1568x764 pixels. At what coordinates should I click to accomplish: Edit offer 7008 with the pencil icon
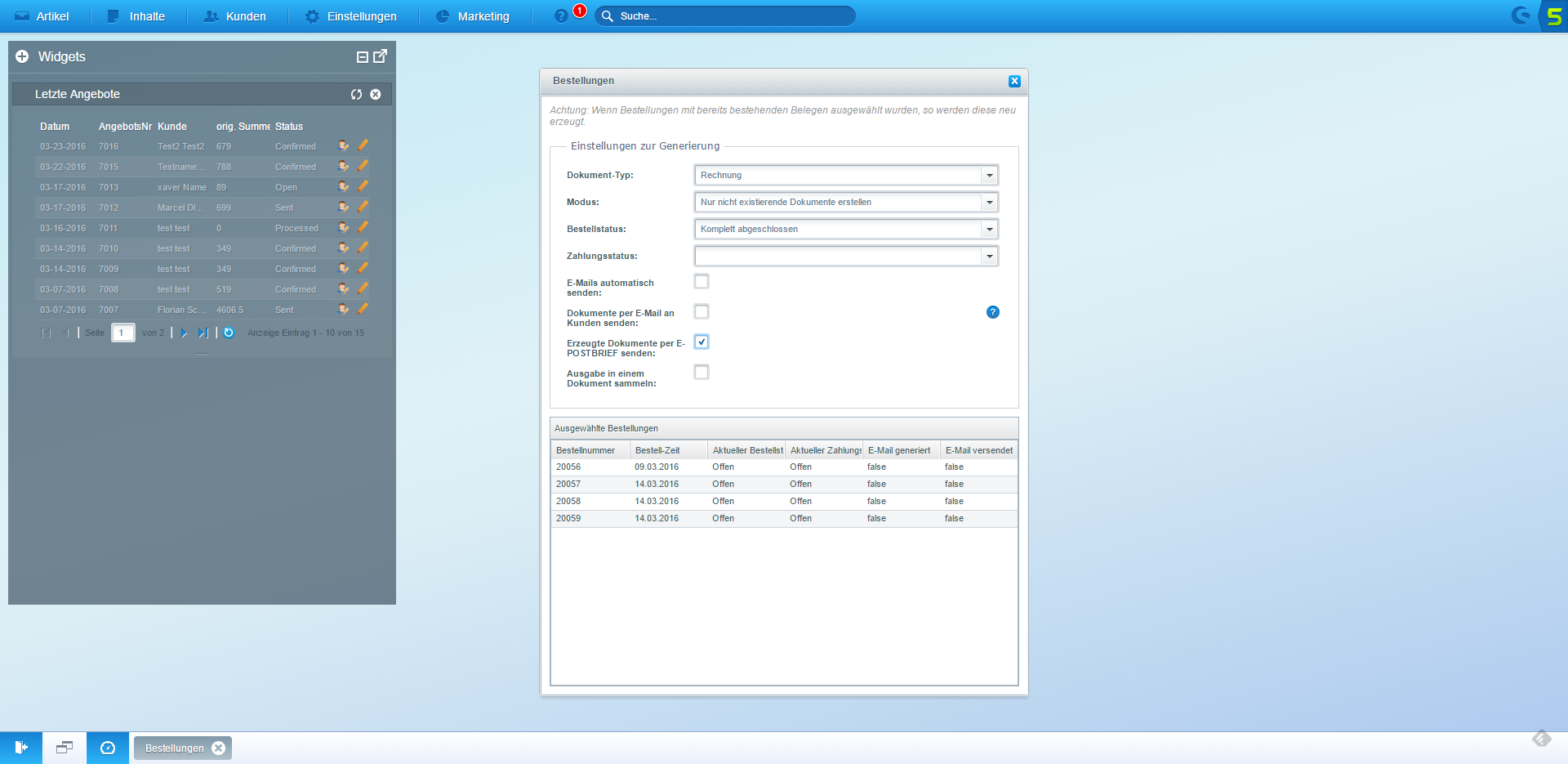[x=363, y=288]
